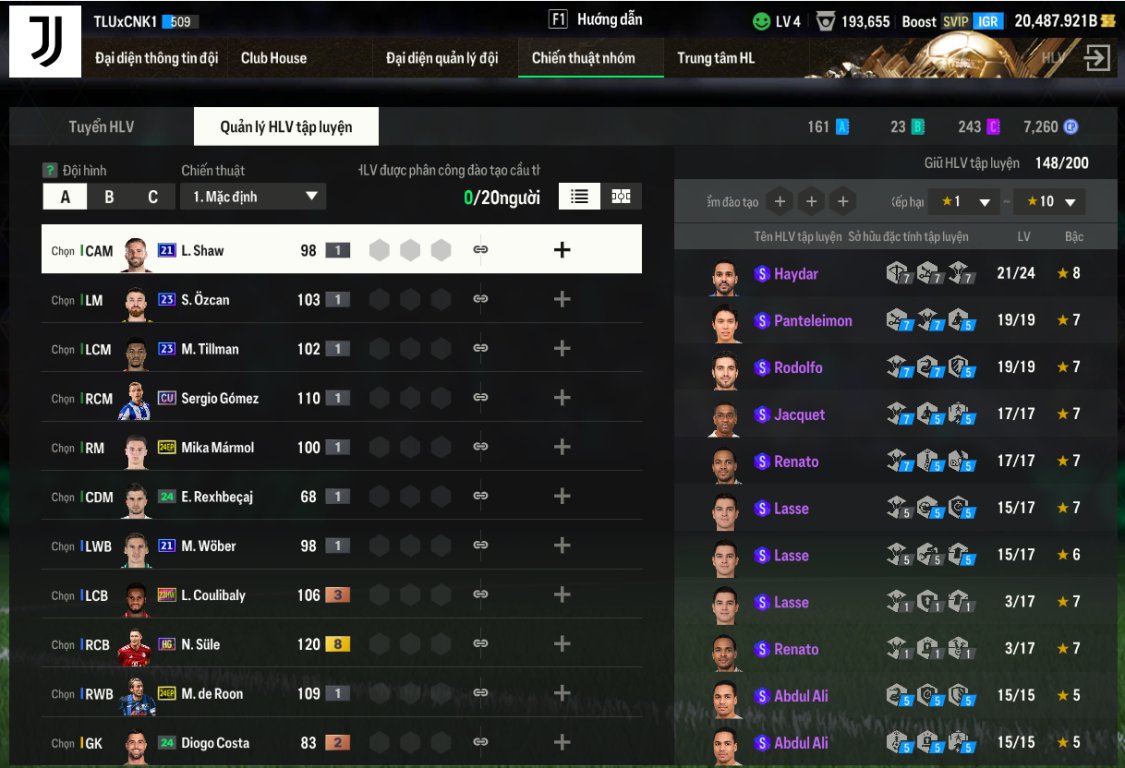1125x768 pixels.
Task: Open the '1. Mặc định' tactics dropdown
Action: tap(253, 197)
